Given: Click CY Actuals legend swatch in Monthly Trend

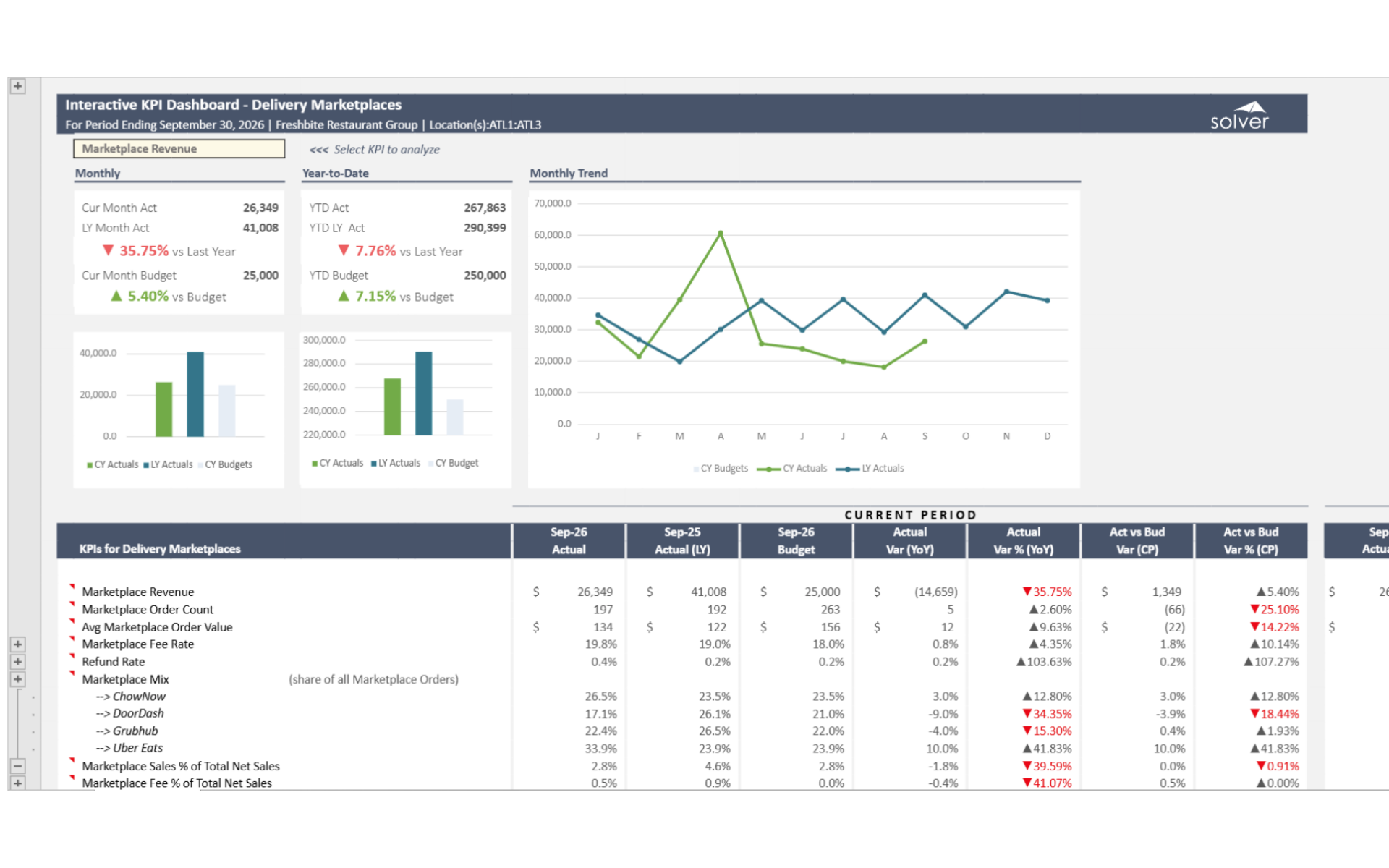Looking at the screenshot, I should pyautogui.click(x=768, y=469).
